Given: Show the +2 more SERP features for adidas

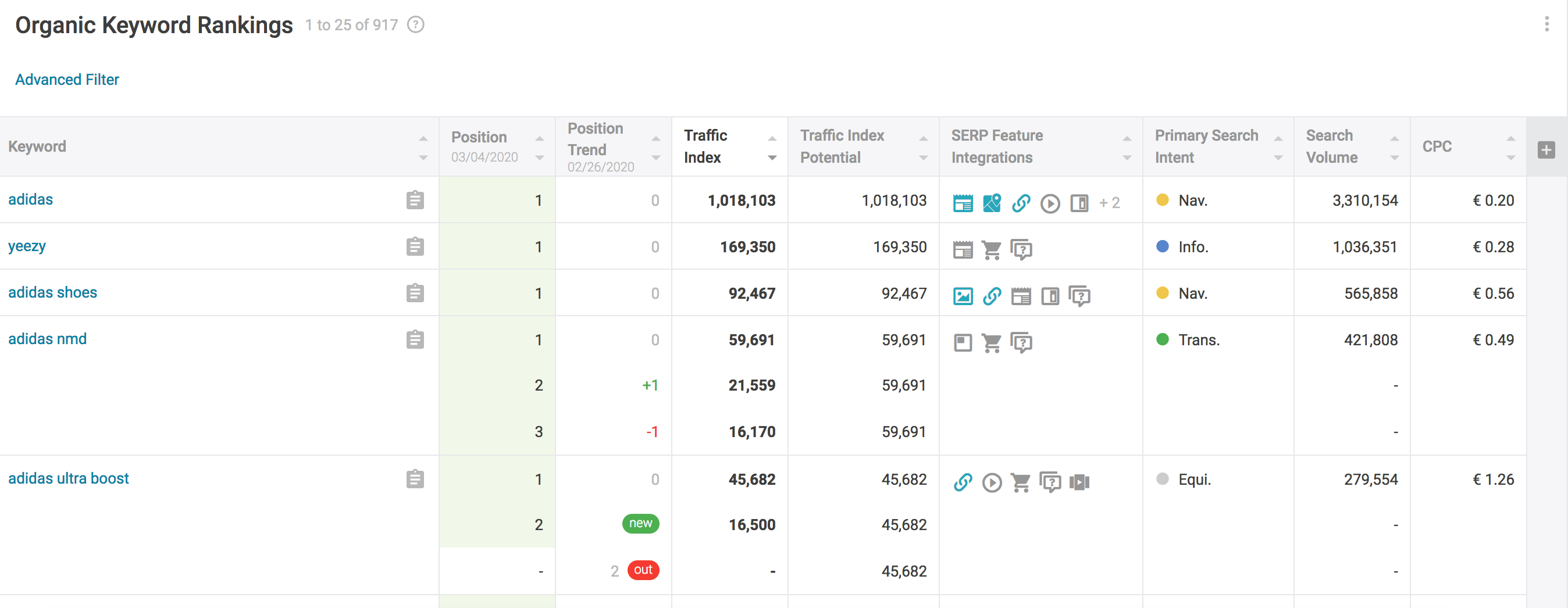Looking at the screenshot, I should tap(1109, 203).
